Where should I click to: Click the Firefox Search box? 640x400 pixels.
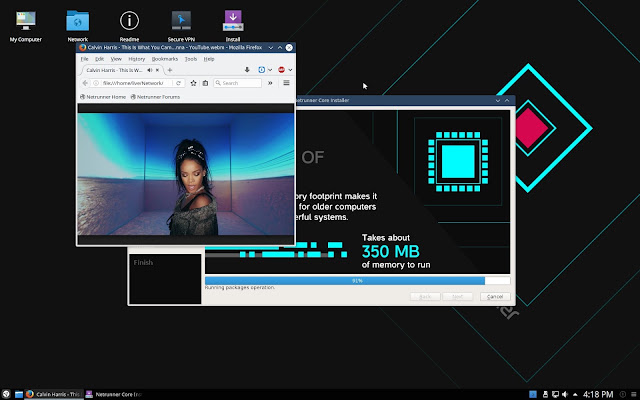[x=238, y=83]
